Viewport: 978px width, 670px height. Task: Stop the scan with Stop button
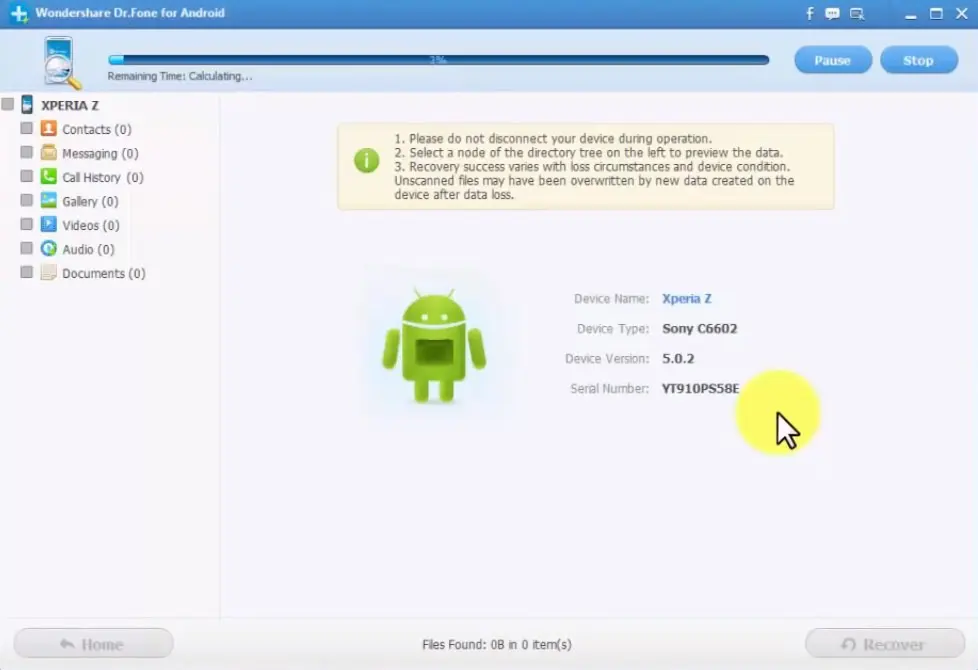pos(919,60)
